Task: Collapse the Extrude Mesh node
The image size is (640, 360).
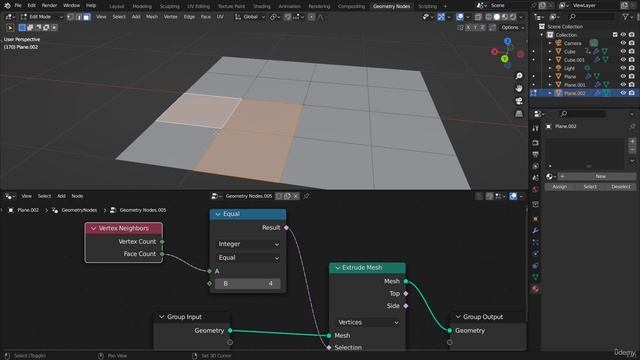Action: 338,268
